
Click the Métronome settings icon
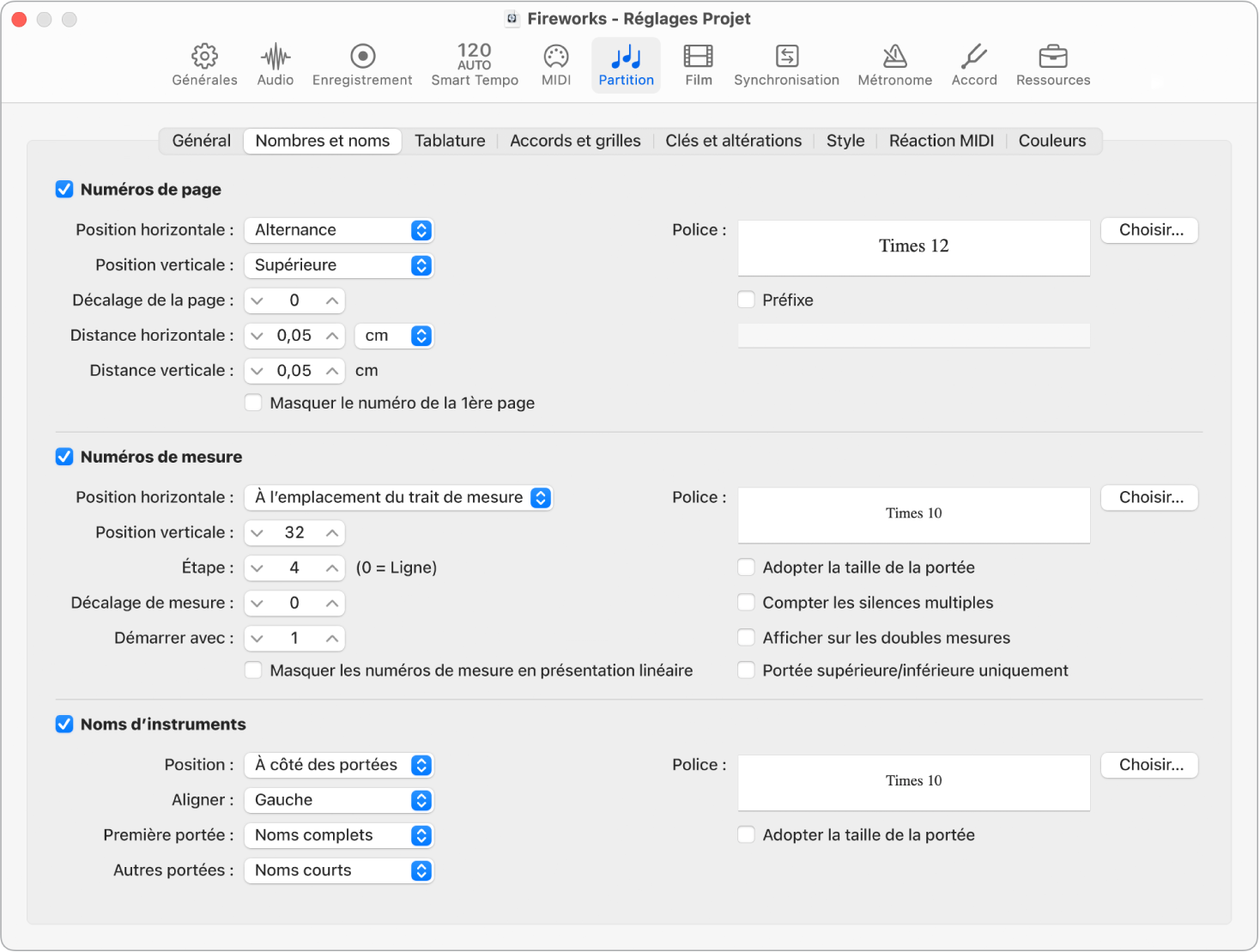pyautogui.click(x=894, y=64)
